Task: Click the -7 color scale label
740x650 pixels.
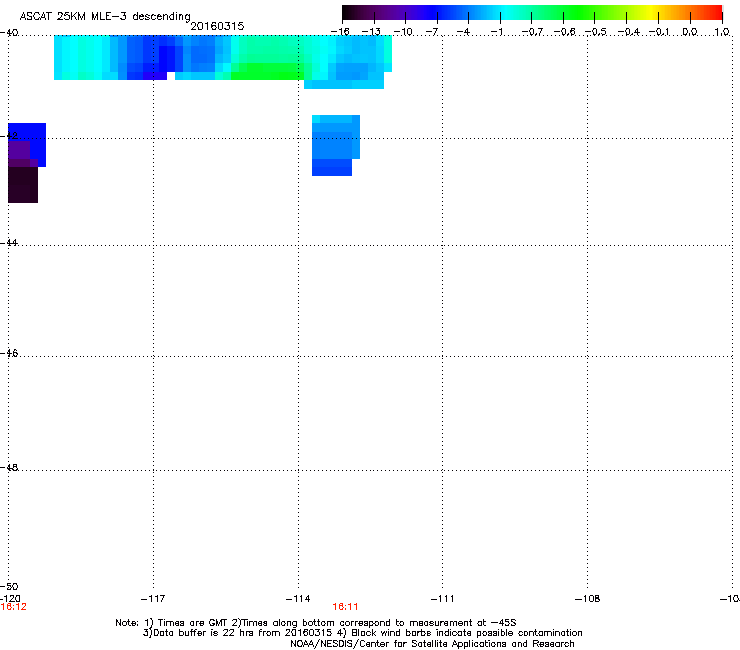Action: 432,32
